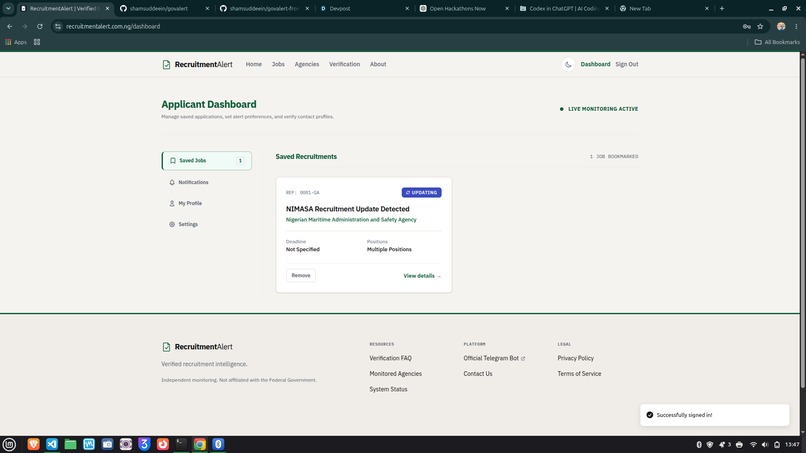Switch to Open Hackathons Now tab
This screenshot has height=453, width=806.
[465, 8]
